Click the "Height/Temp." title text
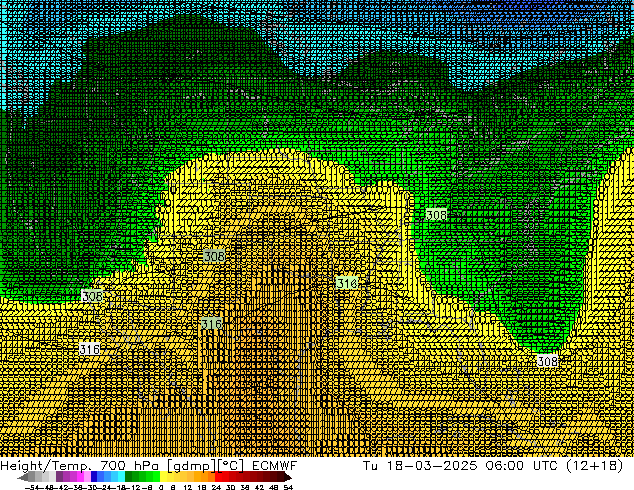Viewport: 634px width, 490px height. pos(45,466)
